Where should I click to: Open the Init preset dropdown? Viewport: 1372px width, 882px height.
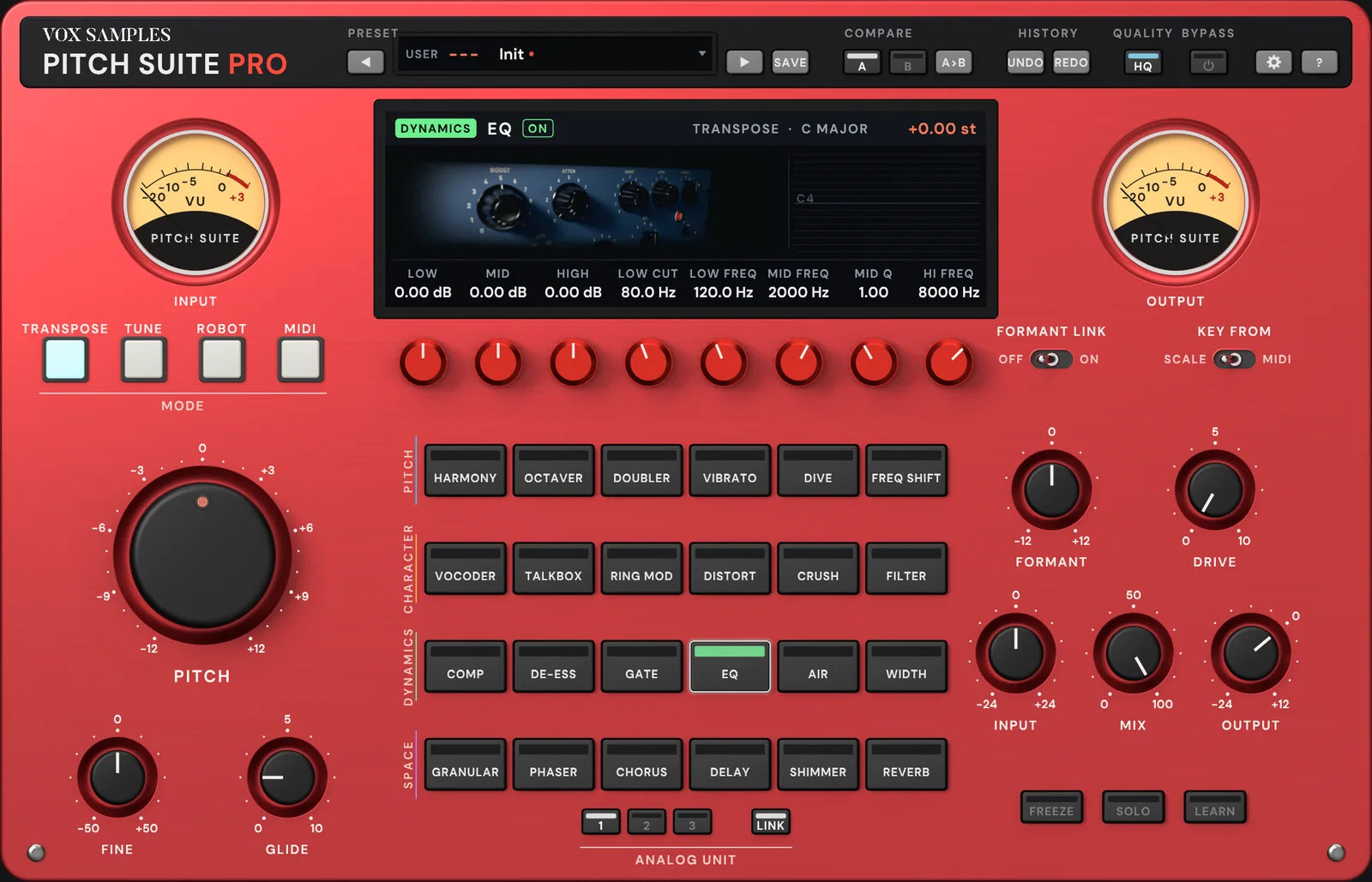coord(556,54)
